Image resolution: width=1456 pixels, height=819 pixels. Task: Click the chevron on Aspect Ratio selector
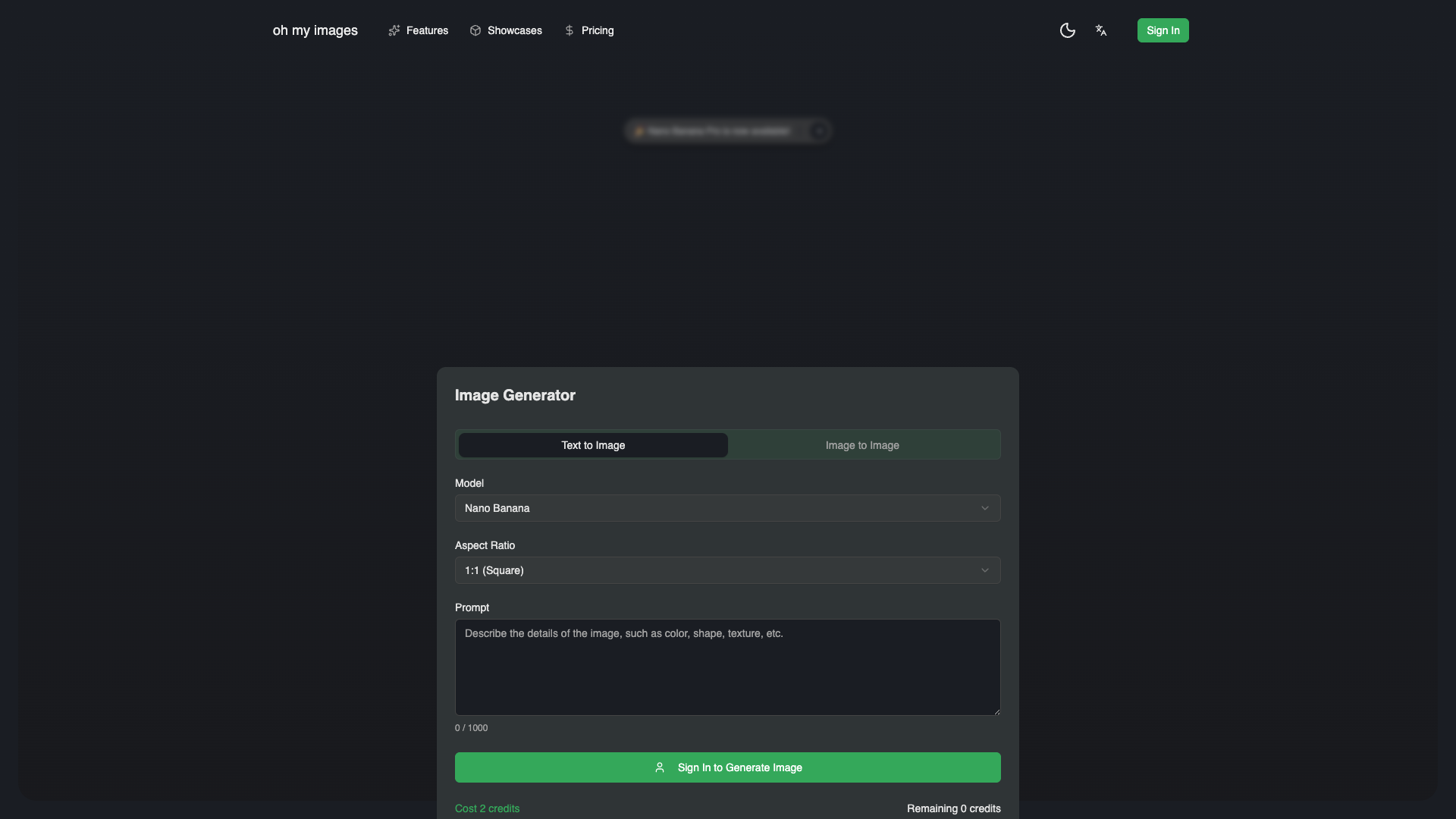[985, 570]
